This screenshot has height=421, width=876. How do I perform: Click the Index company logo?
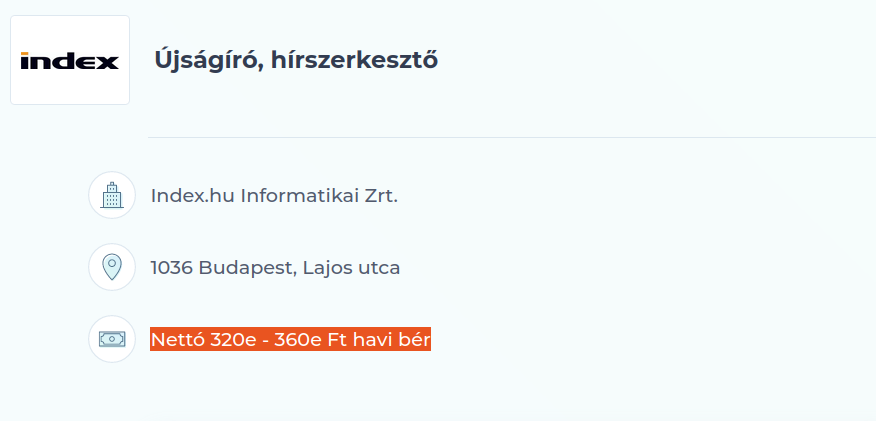tap(70, 60)
